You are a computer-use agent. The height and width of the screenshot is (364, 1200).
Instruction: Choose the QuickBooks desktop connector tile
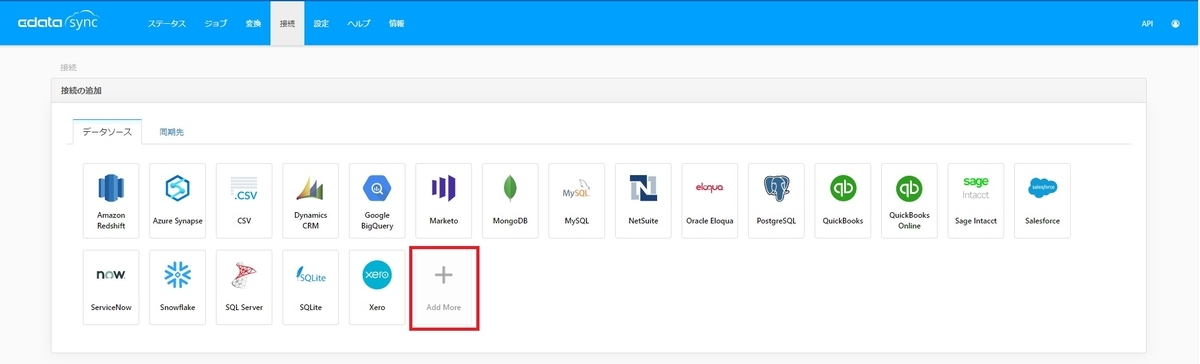843,201
